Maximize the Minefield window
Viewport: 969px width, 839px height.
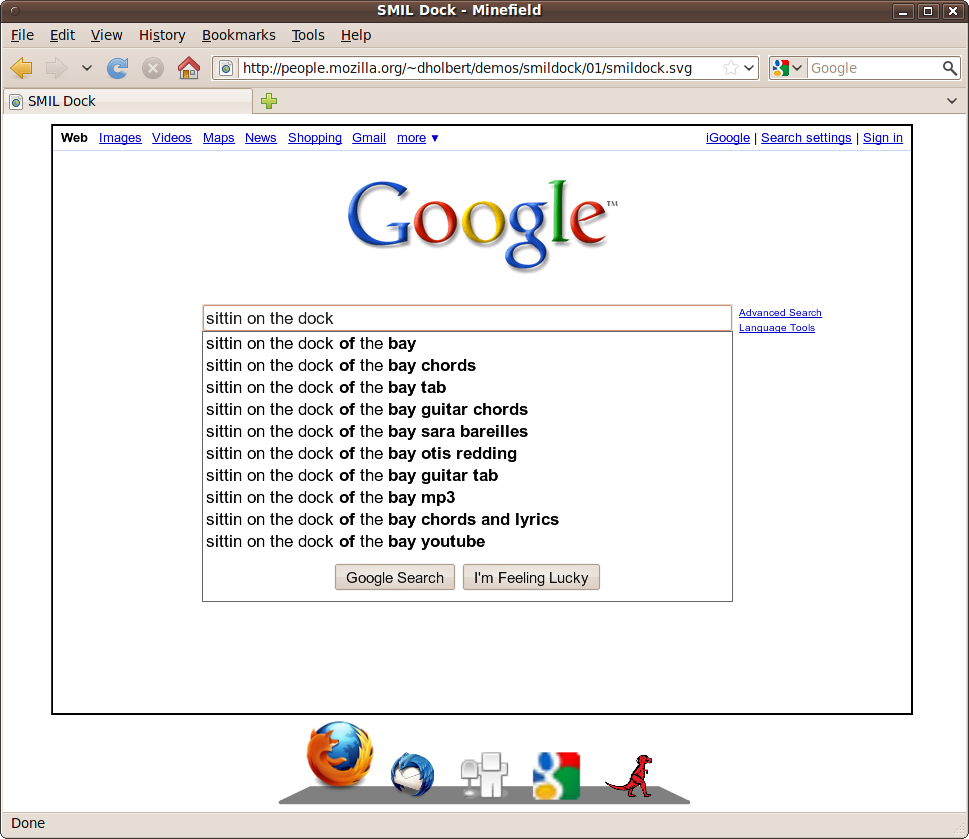coord(928,11)
